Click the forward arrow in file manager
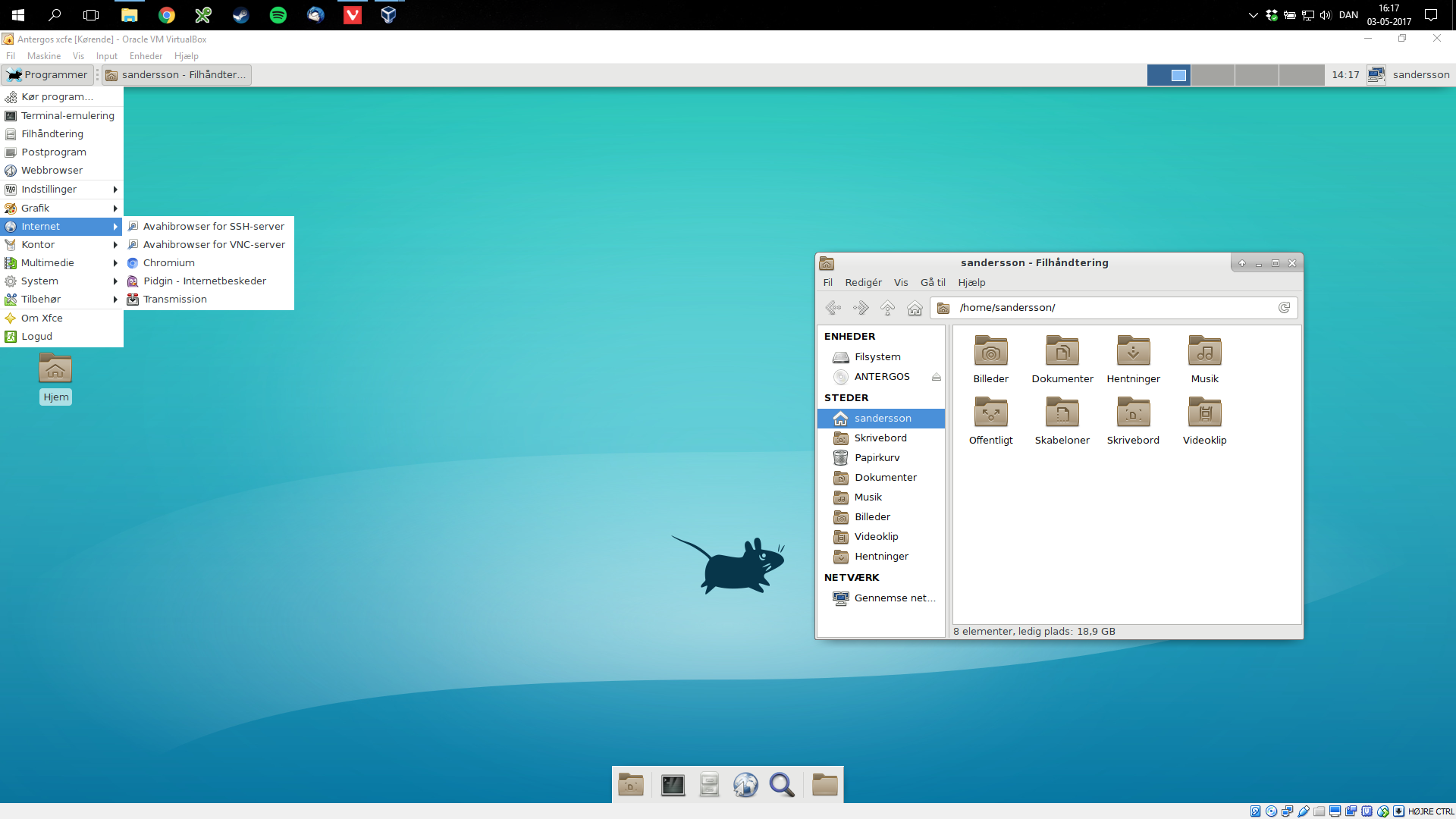This screenshot has height=819, width=1456. 860,307
